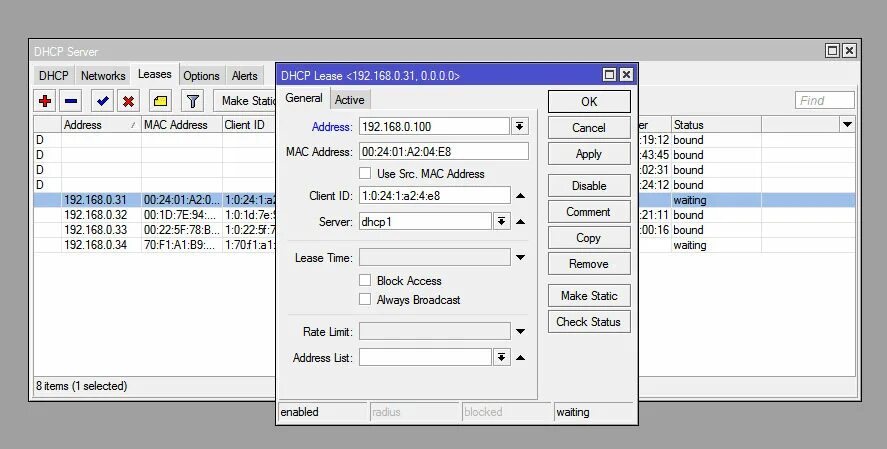Select lease row 192.168.0.31
887x449 pixels.
155,200
